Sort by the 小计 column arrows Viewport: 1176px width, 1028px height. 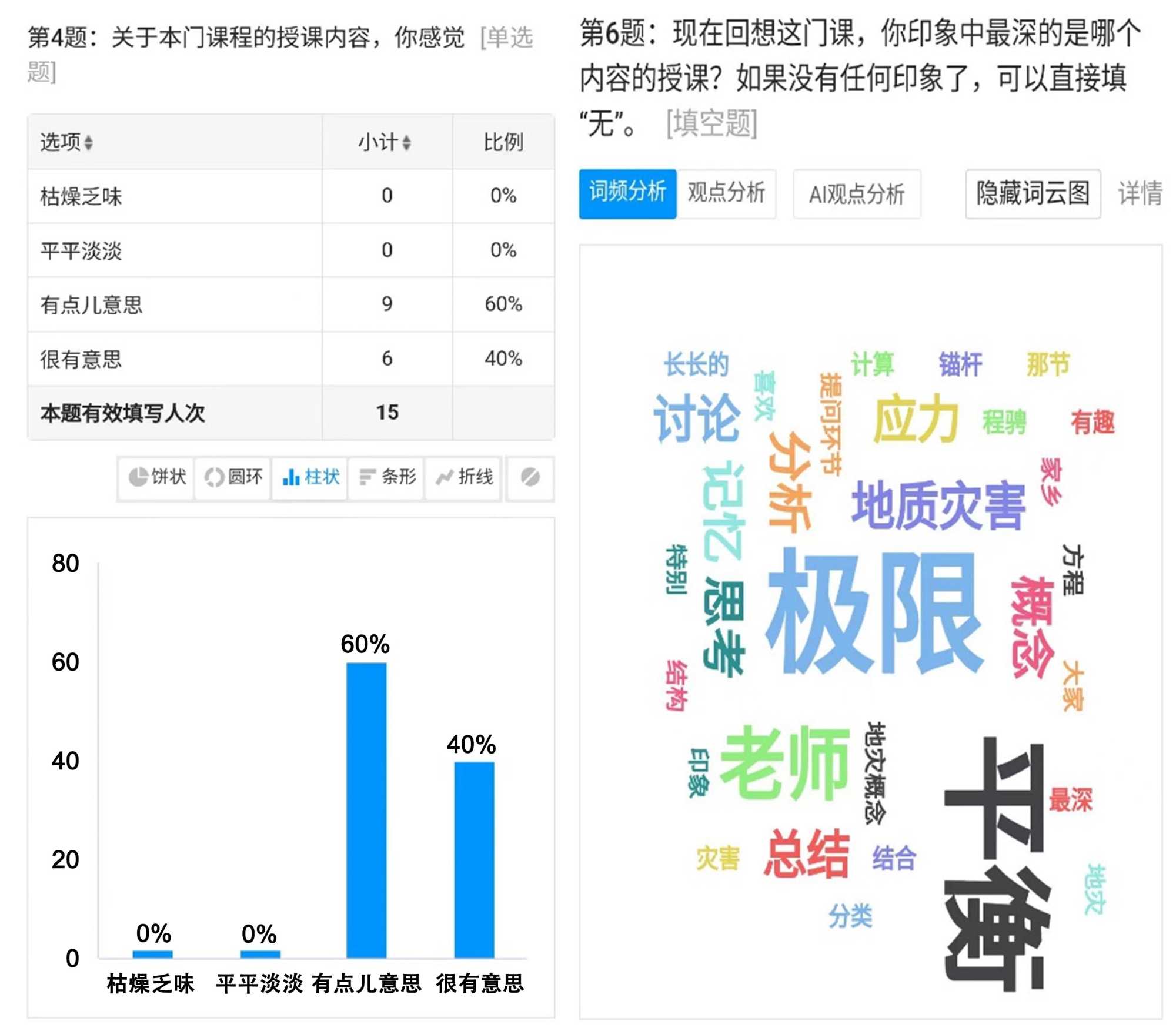coord(406,142)
